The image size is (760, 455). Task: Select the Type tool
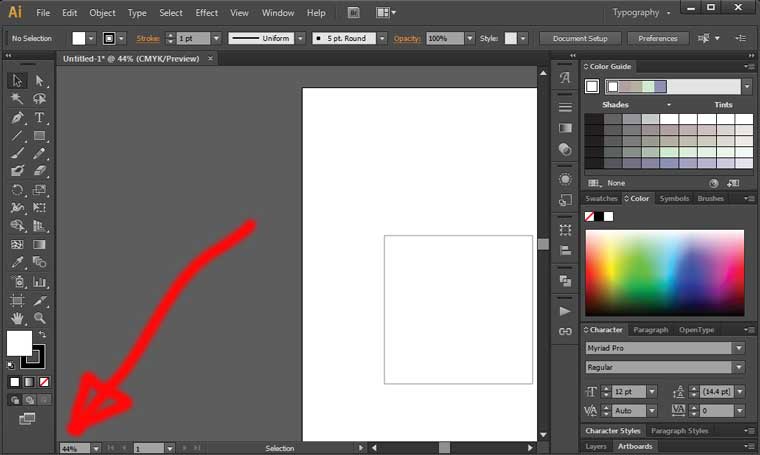(39, 117)
